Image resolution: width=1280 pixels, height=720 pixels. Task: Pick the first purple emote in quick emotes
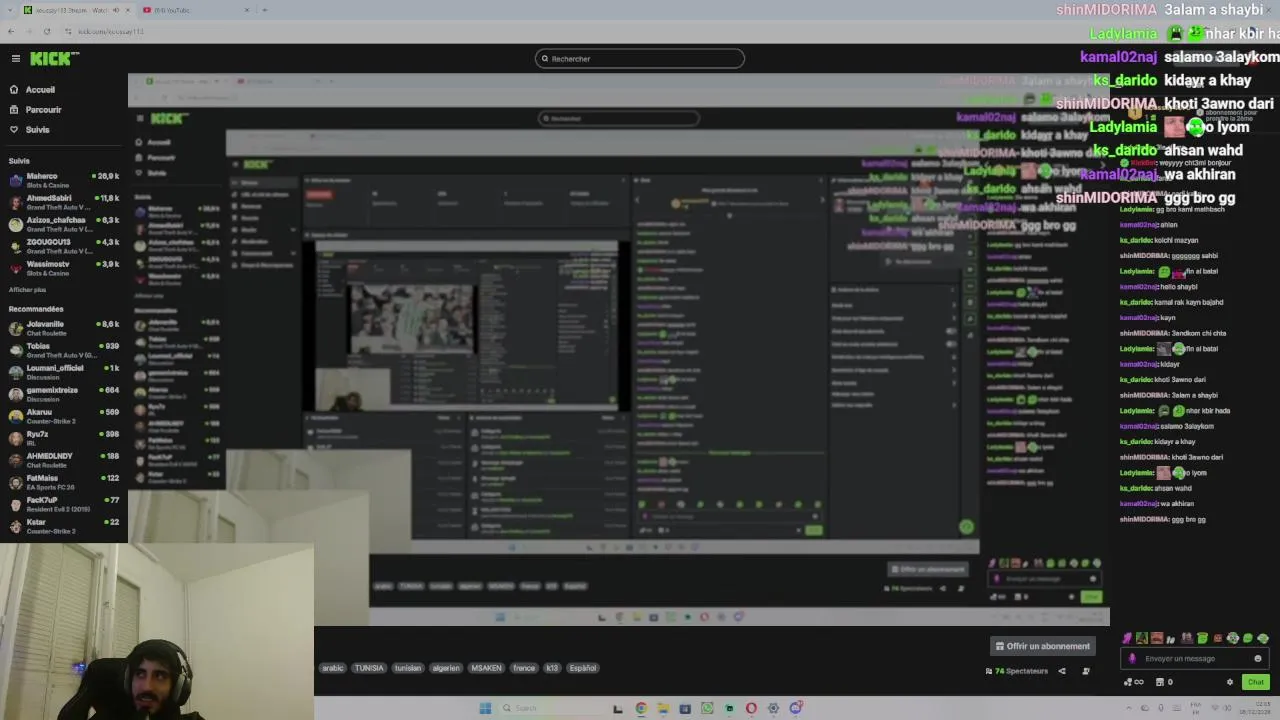pyautogui.click(x=1127, y=638)
